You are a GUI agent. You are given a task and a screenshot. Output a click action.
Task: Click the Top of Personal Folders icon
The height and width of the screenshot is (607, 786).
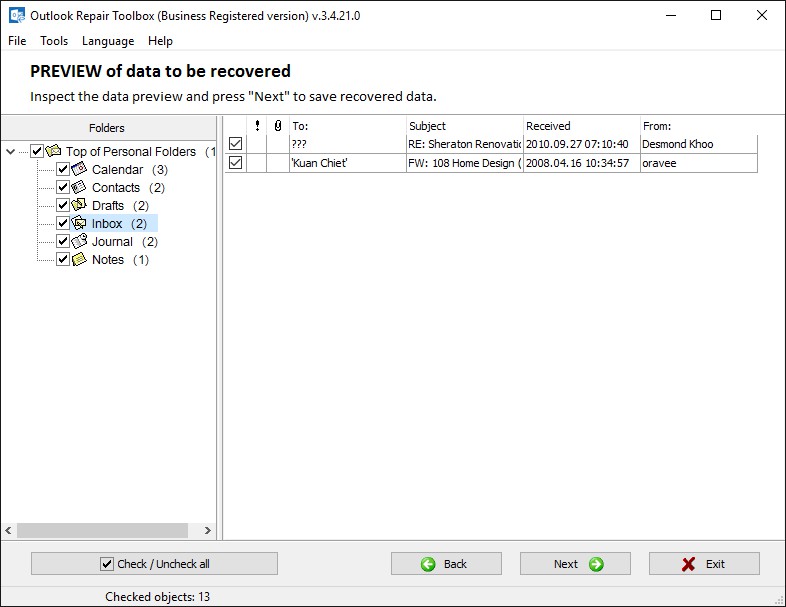54,151
